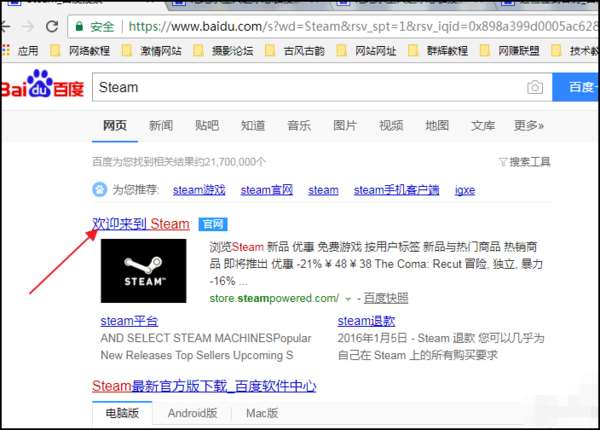The height and width of the screenshot is (430, 600).
Task: Click the green secure lock icon
Action: click(x=79, y=26)
